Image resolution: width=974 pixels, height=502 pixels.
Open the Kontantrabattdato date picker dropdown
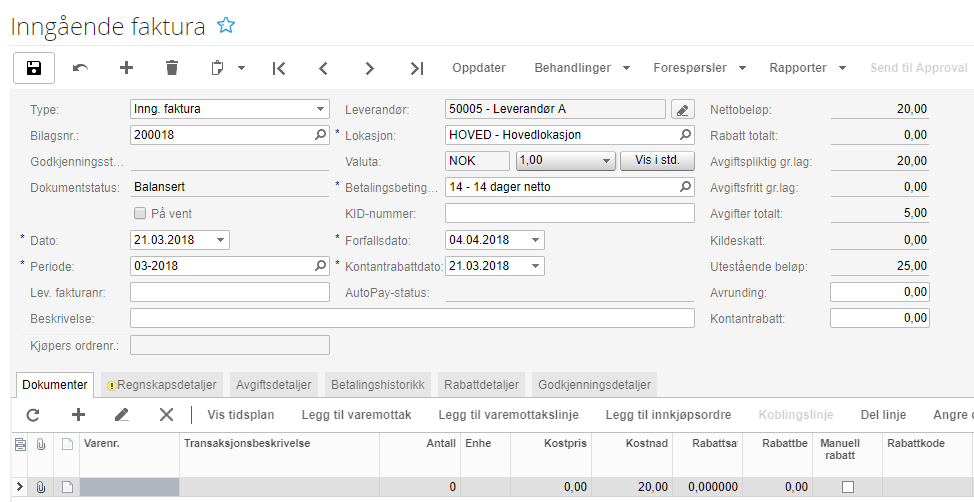point(535,266)
